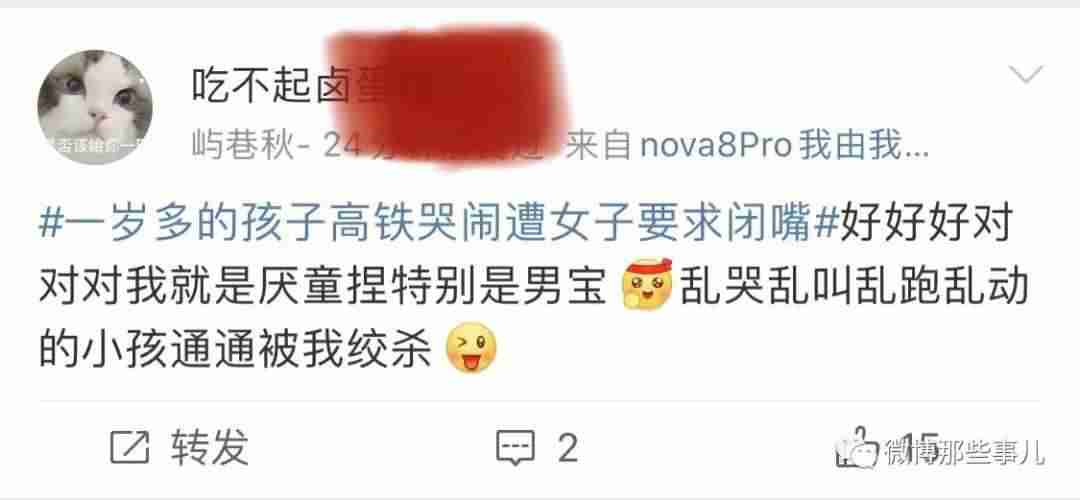Expand the post options chevron
Image resolution: width=1080 pixels, height=500 pixels.
[1026, 74]
